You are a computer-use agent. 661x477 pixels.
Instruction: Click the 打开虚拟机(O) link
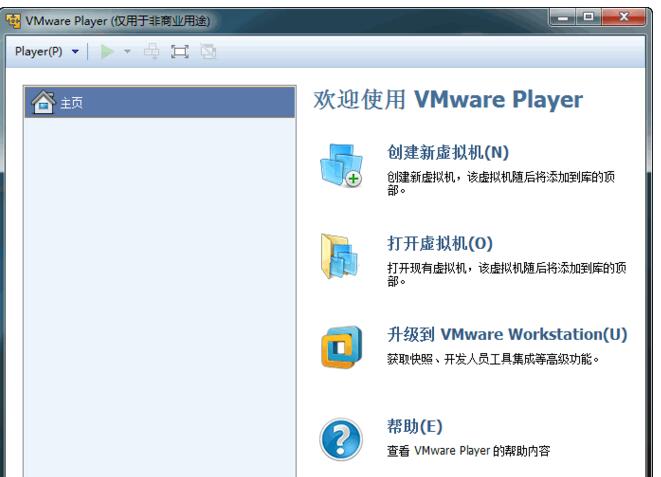(440, 243)
